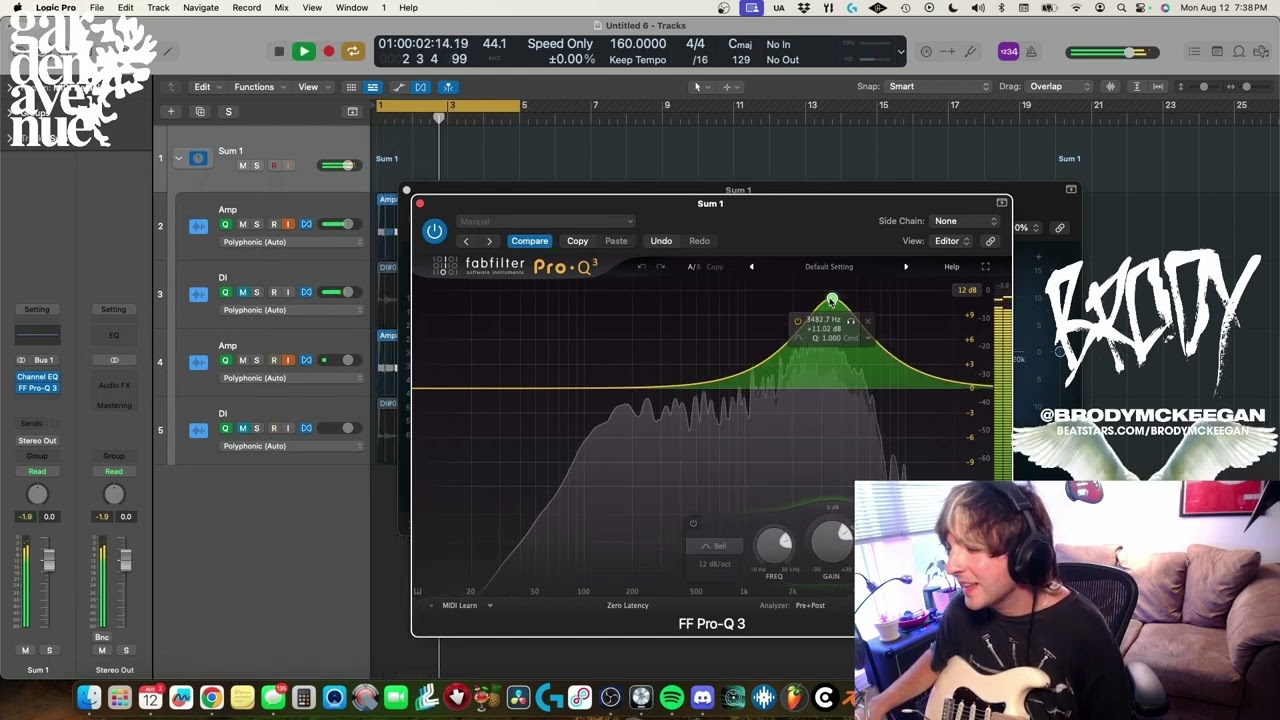
Task: Click the plugin Copy button
Action: 578,241
